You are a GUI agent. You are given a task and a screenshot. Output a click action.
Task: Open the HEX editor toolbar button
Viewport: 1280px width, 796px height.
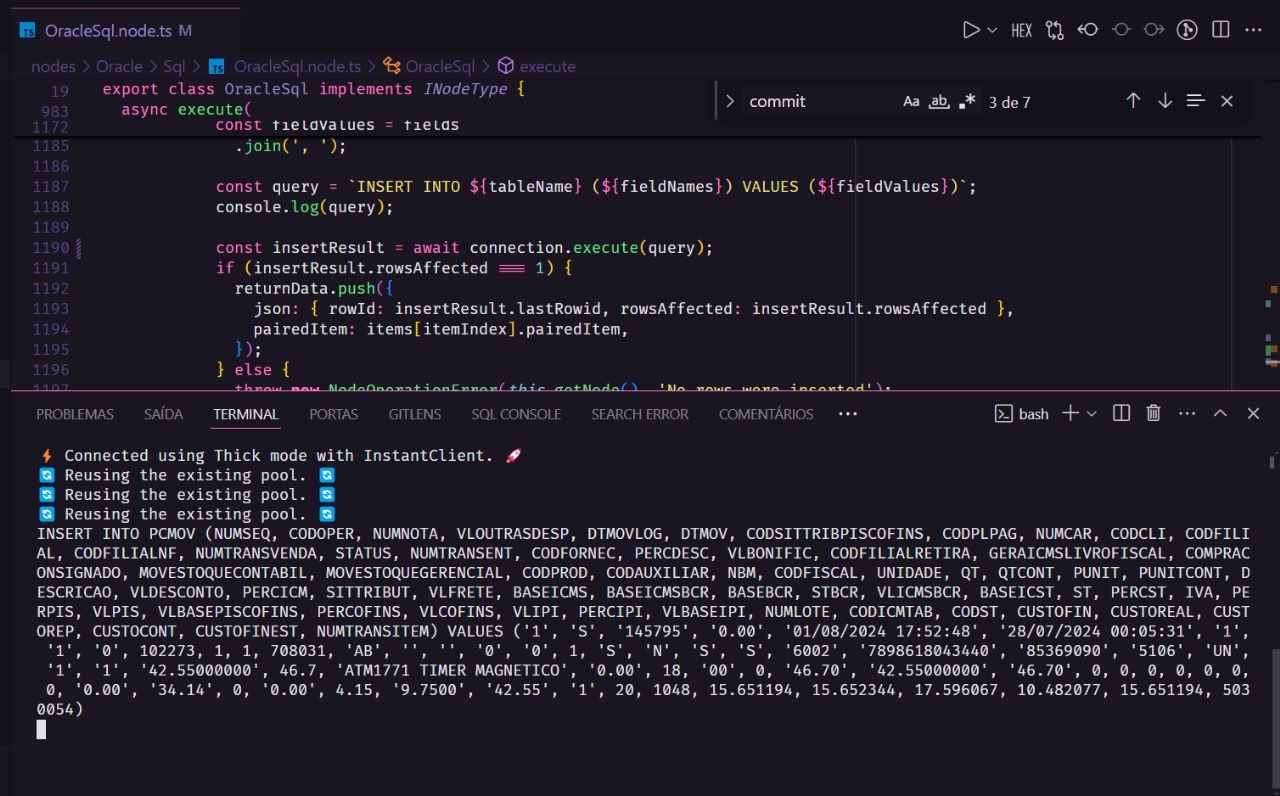pyautogui.click(x=1021, y=30)
